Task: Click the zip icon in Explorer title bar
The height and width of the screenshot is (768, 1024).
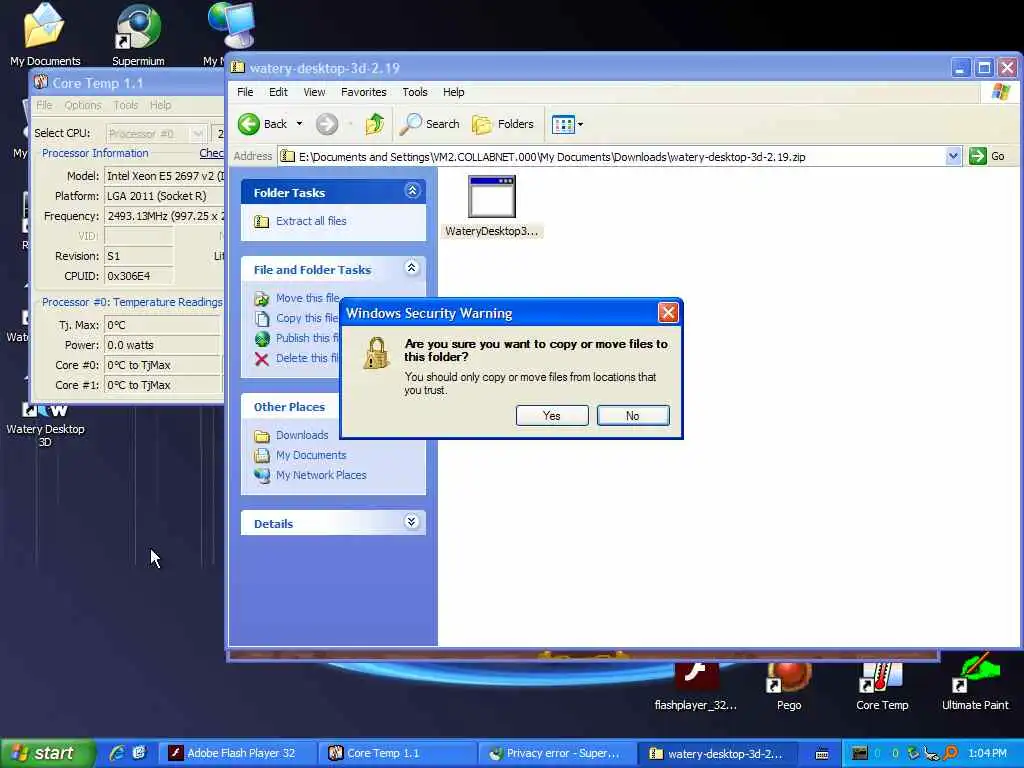Action: pos(238,67)
